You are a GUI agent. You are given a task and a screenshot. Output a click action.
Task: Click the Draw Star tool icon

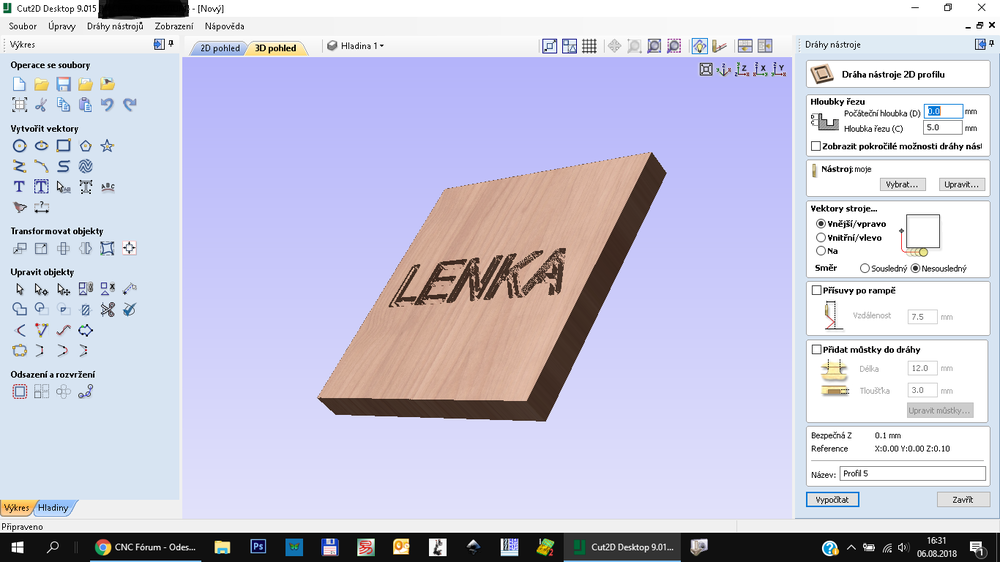107,146
